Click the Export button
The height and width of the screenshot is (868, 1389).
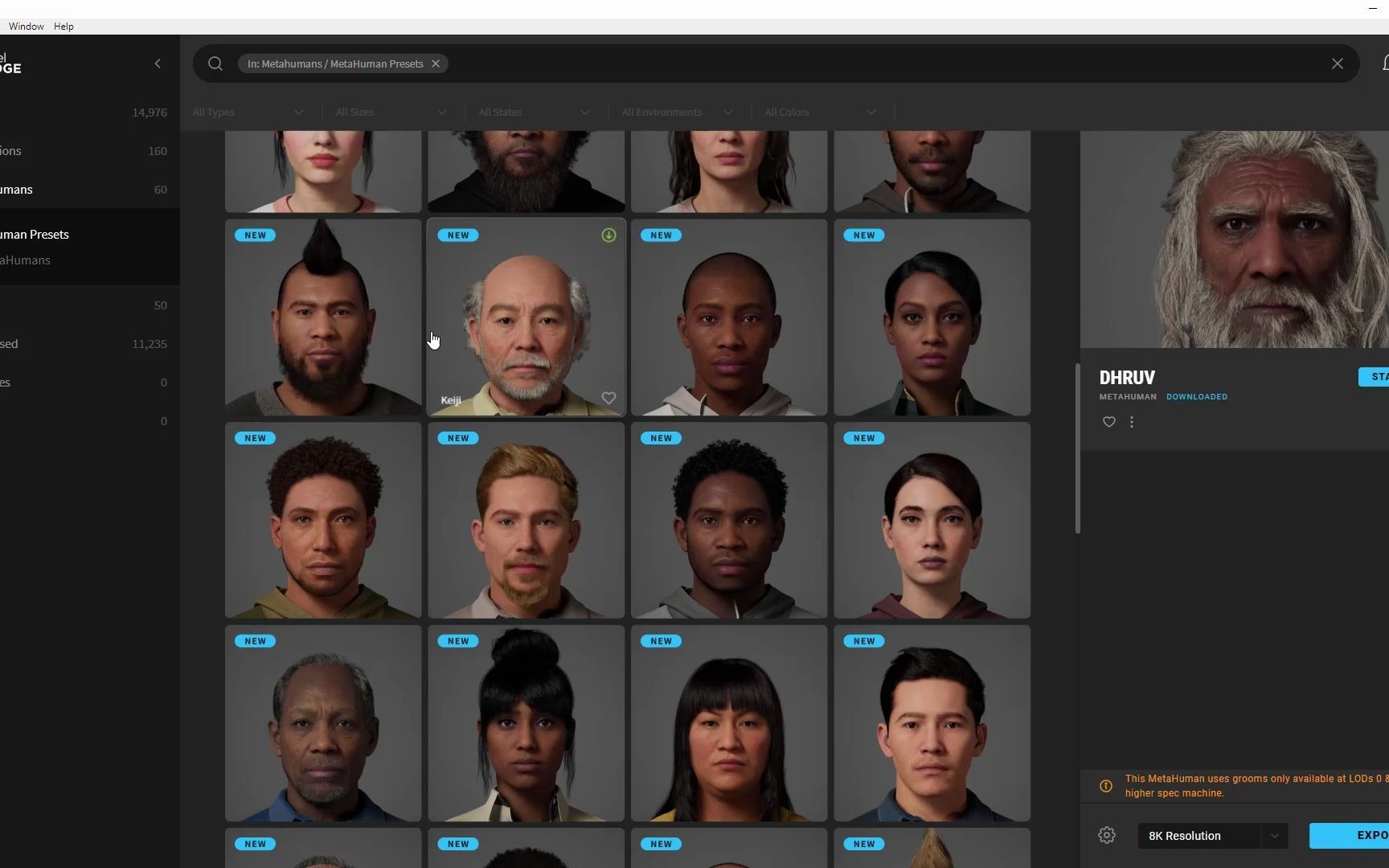tap(1349, 836)
